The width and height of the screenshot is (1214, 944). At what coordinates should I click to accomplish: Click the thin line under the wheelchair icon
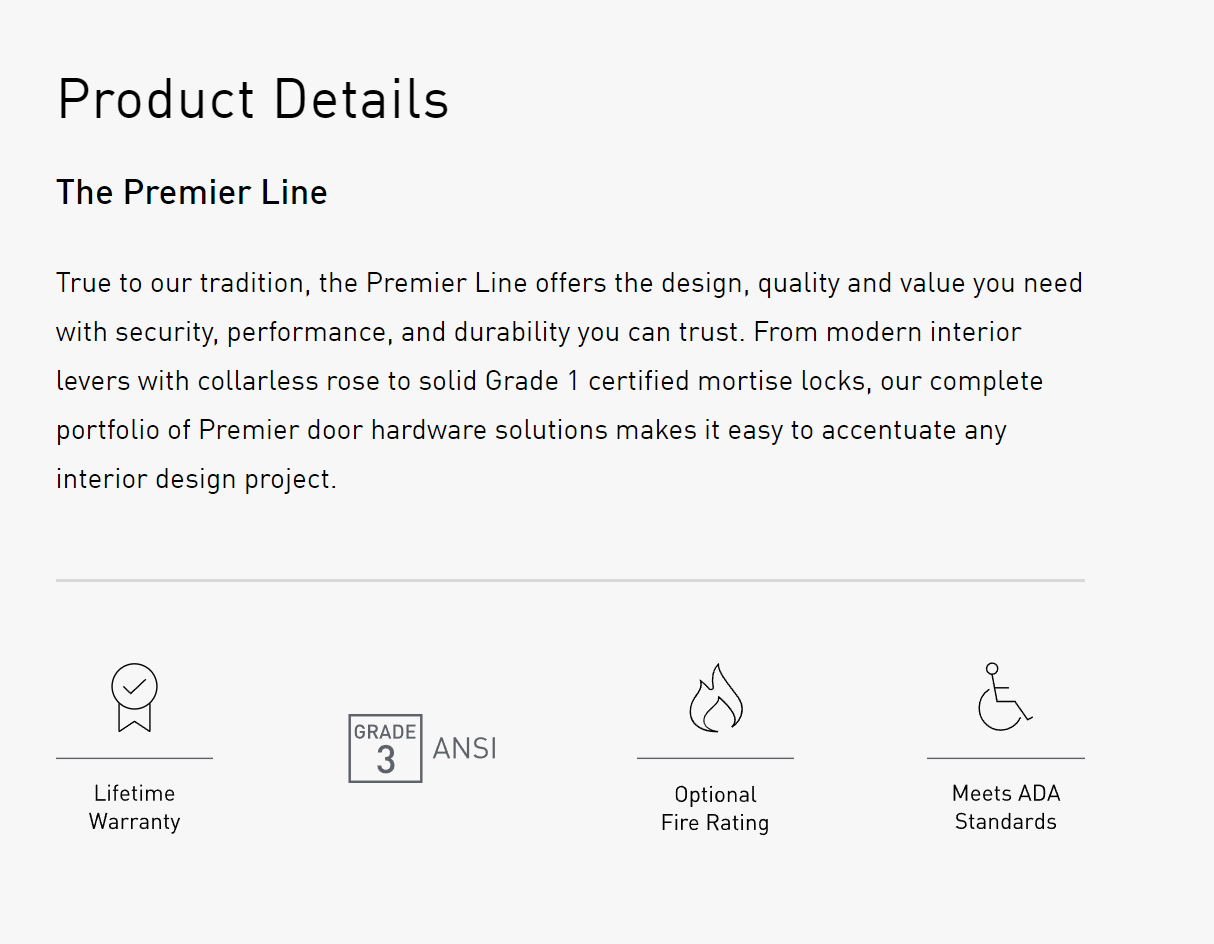[1005, 758]
